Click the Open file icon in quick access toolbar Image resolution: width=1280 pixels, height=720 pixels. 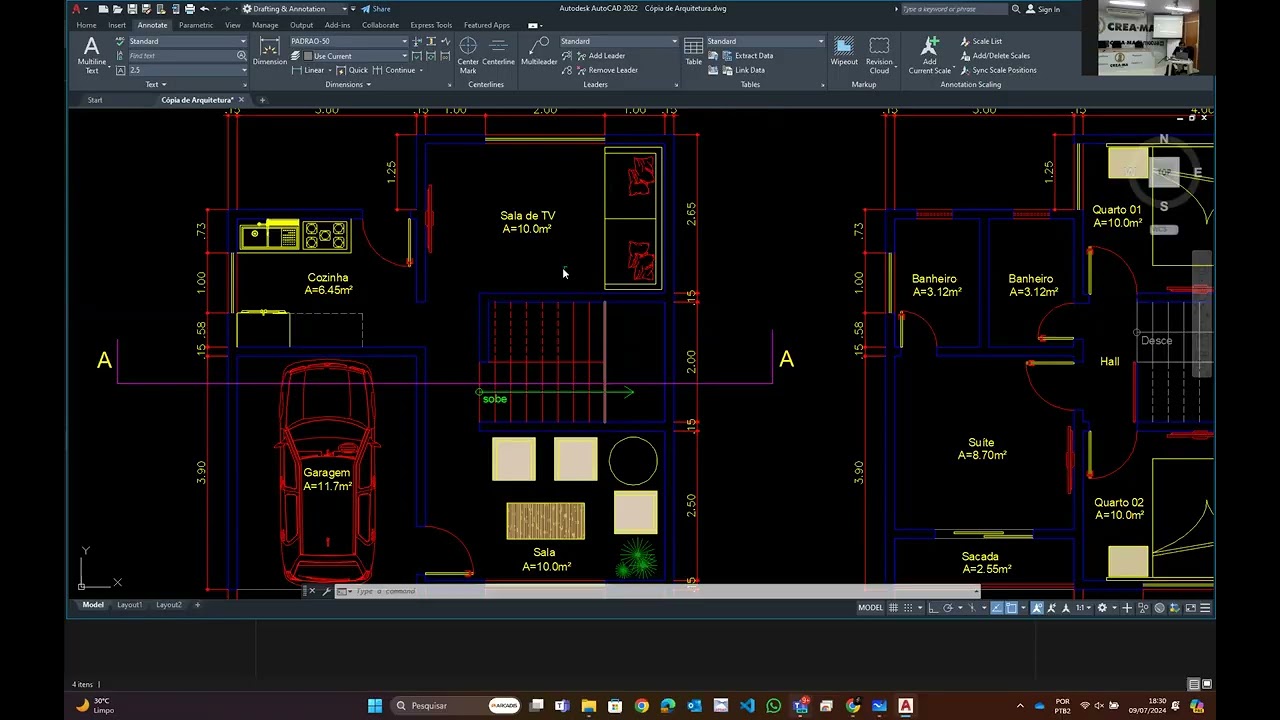click(x=117, y=9)
